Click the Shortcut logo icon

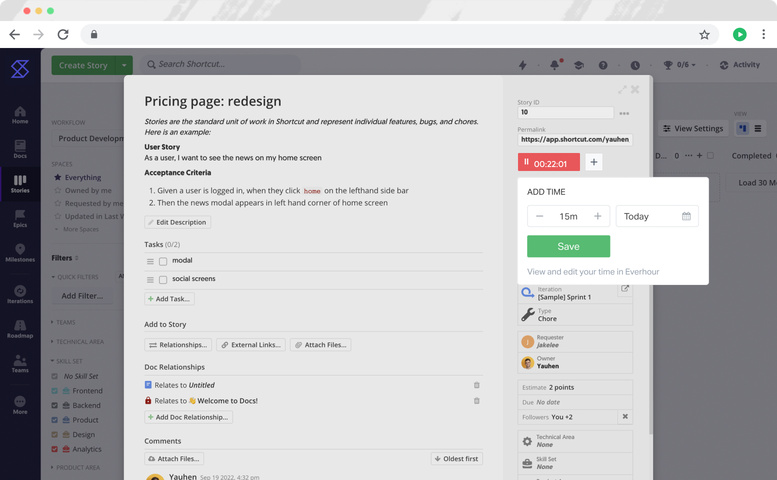point(20,69)
